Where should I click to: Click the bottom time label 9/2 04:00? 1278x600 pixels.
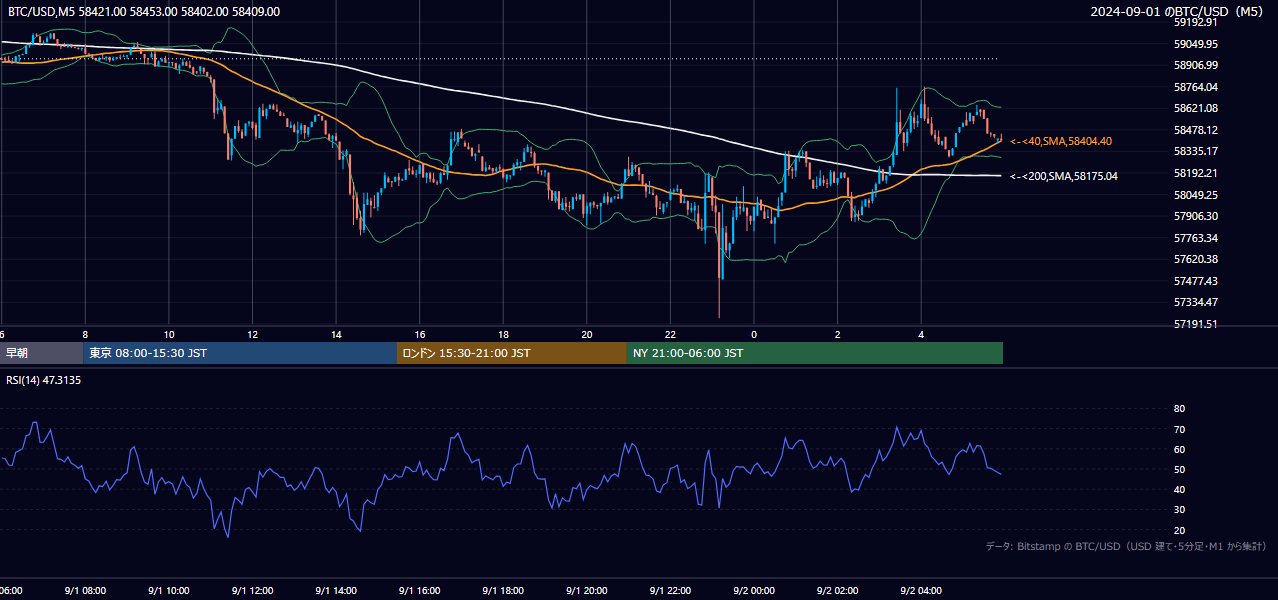pyautogui.click(x=921, y=591)
